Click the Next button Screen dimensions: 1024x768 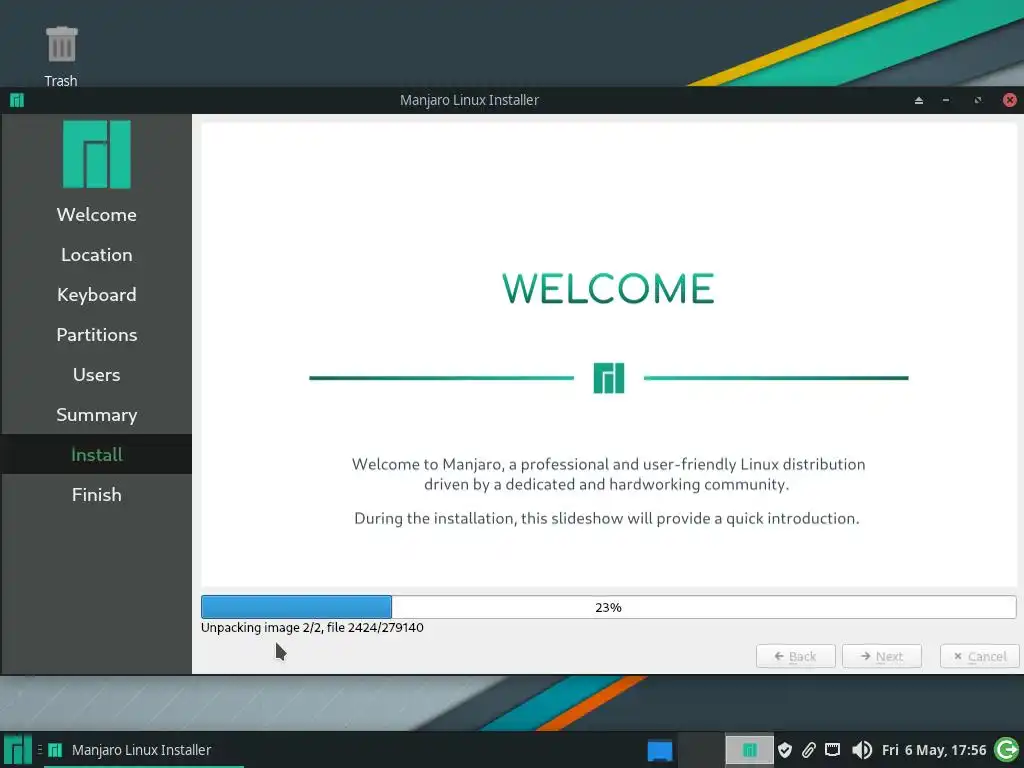coord(882,656)
